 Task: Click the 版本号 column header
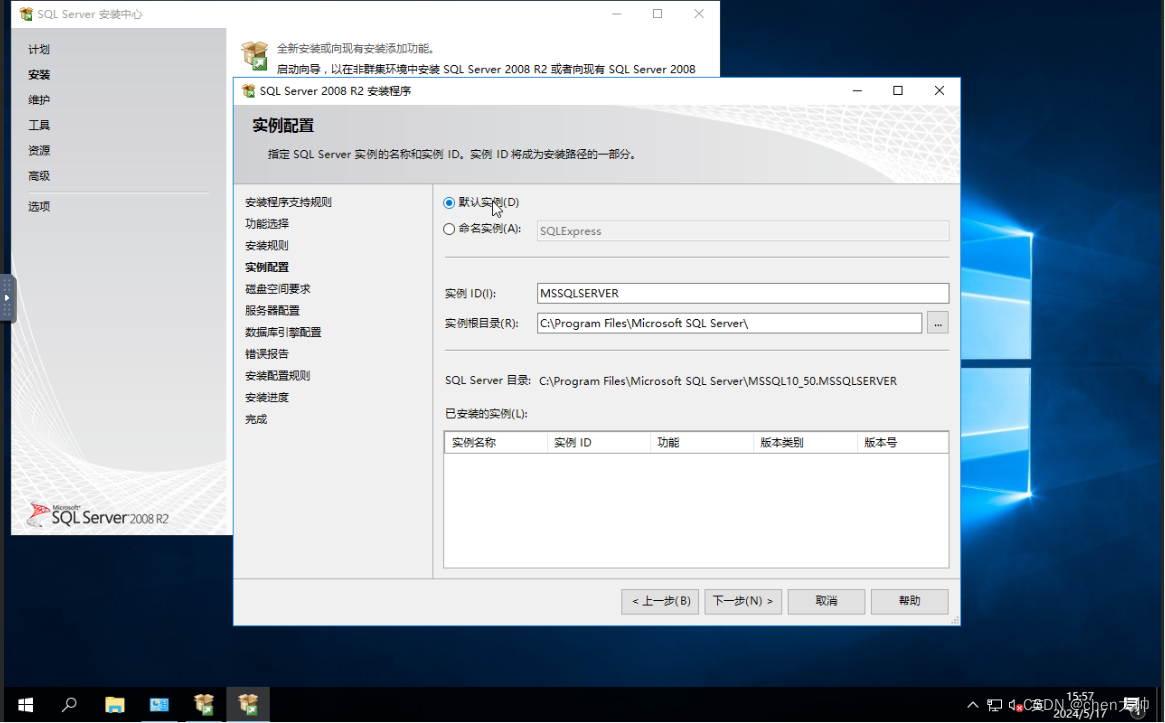tap(903, 443)
